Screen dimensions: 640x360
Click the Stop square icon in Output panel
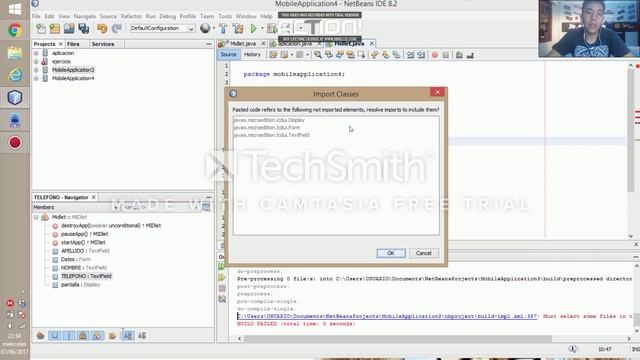point(222,288)
